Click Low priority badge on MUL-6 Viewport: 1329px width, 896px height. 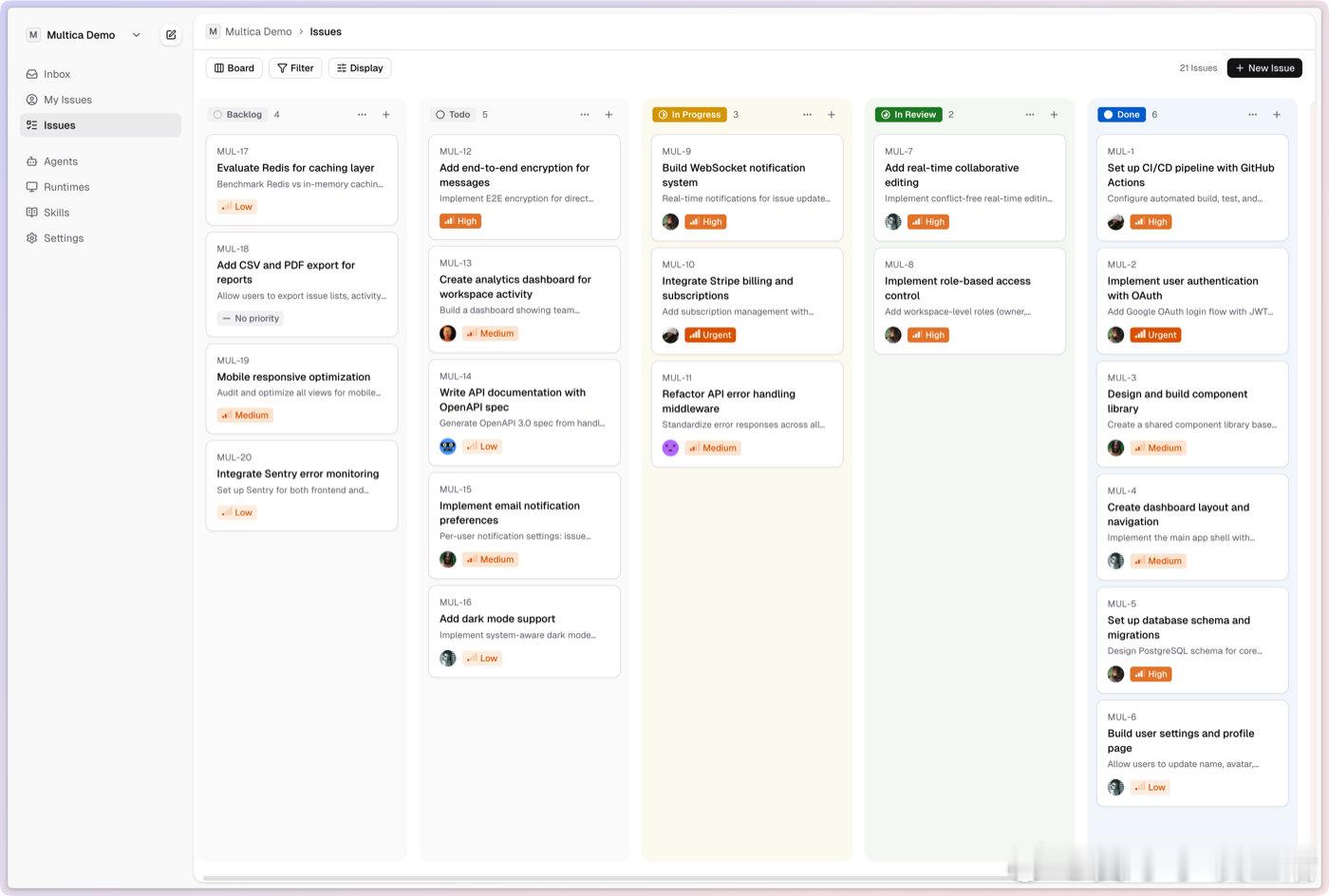[x=1150, y=788]
